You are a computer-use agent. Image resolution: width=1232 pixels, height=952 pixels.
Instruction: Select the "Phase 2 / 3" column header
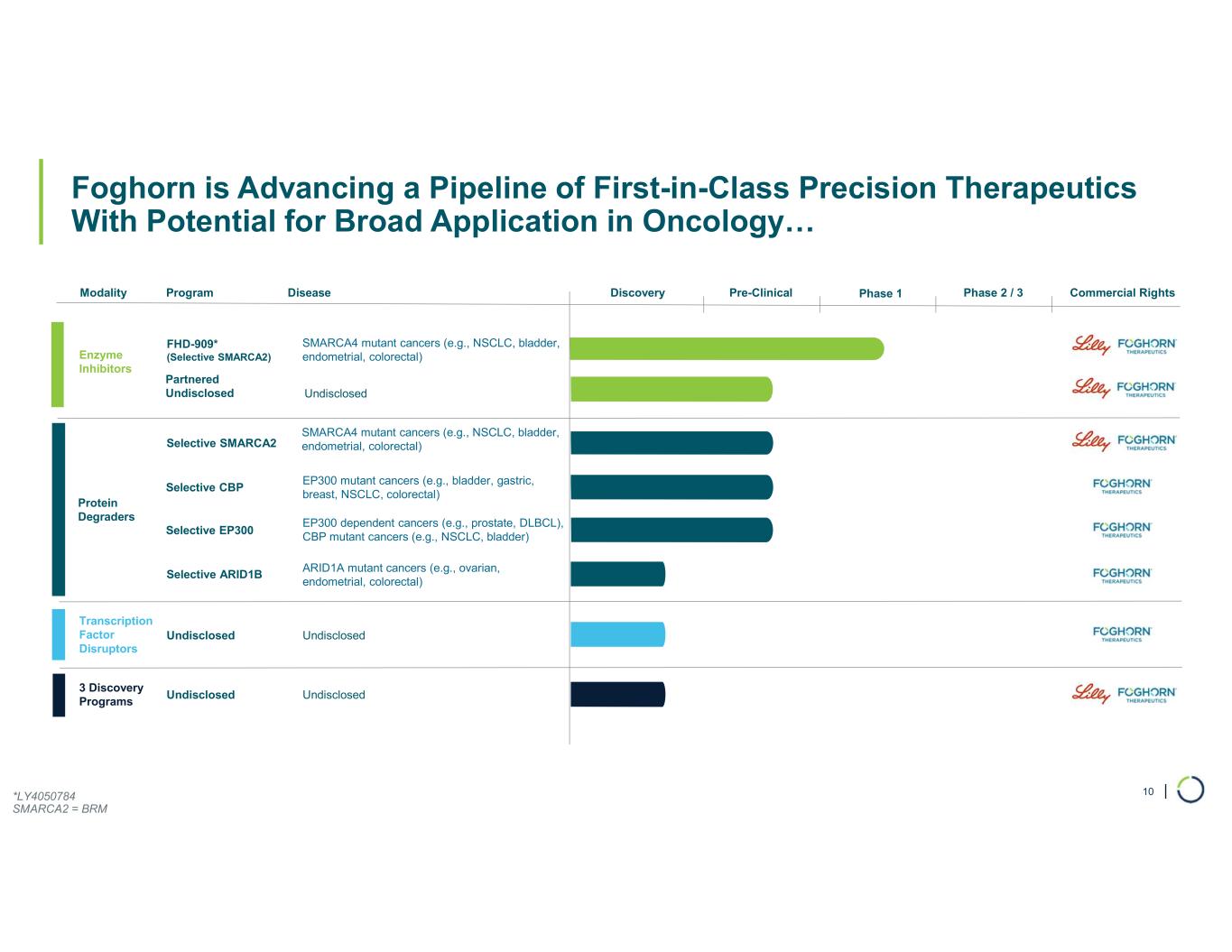tap(993, 292)
